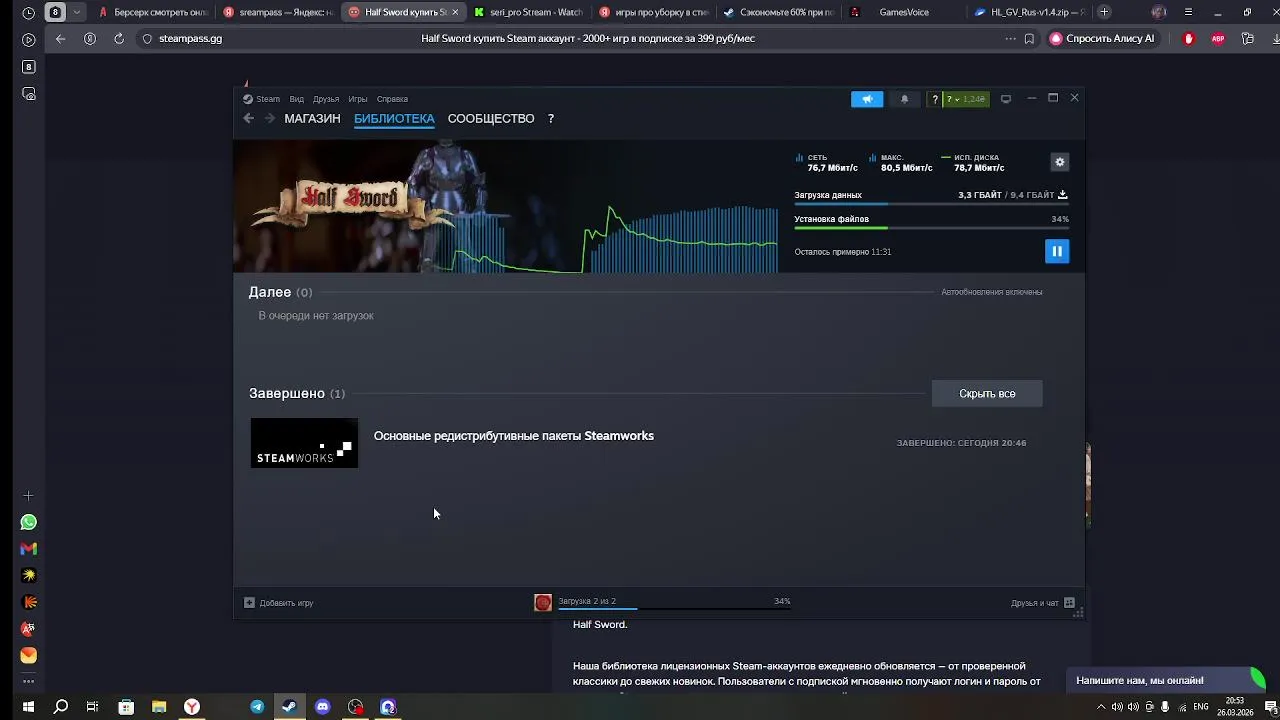
Task: Open browser tab seri_pro Stream
Action: 528,12
